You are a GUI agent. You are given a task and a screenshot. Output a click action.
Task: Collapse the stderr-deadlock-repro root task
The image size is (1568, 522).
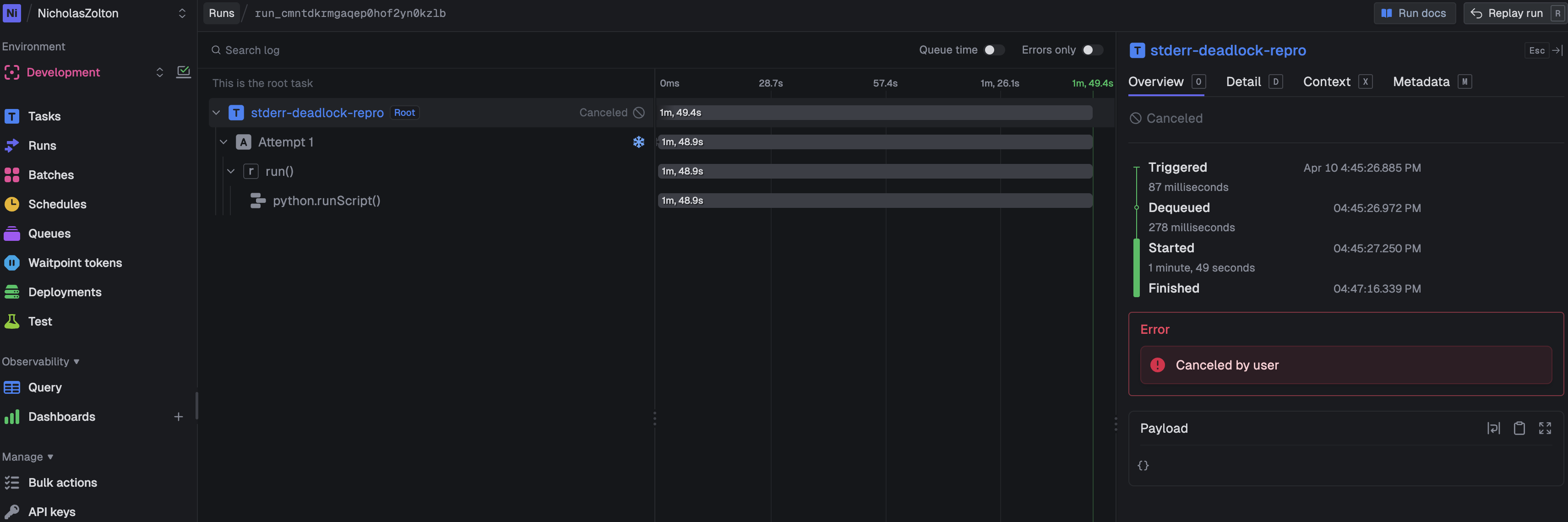coord(216,113)
